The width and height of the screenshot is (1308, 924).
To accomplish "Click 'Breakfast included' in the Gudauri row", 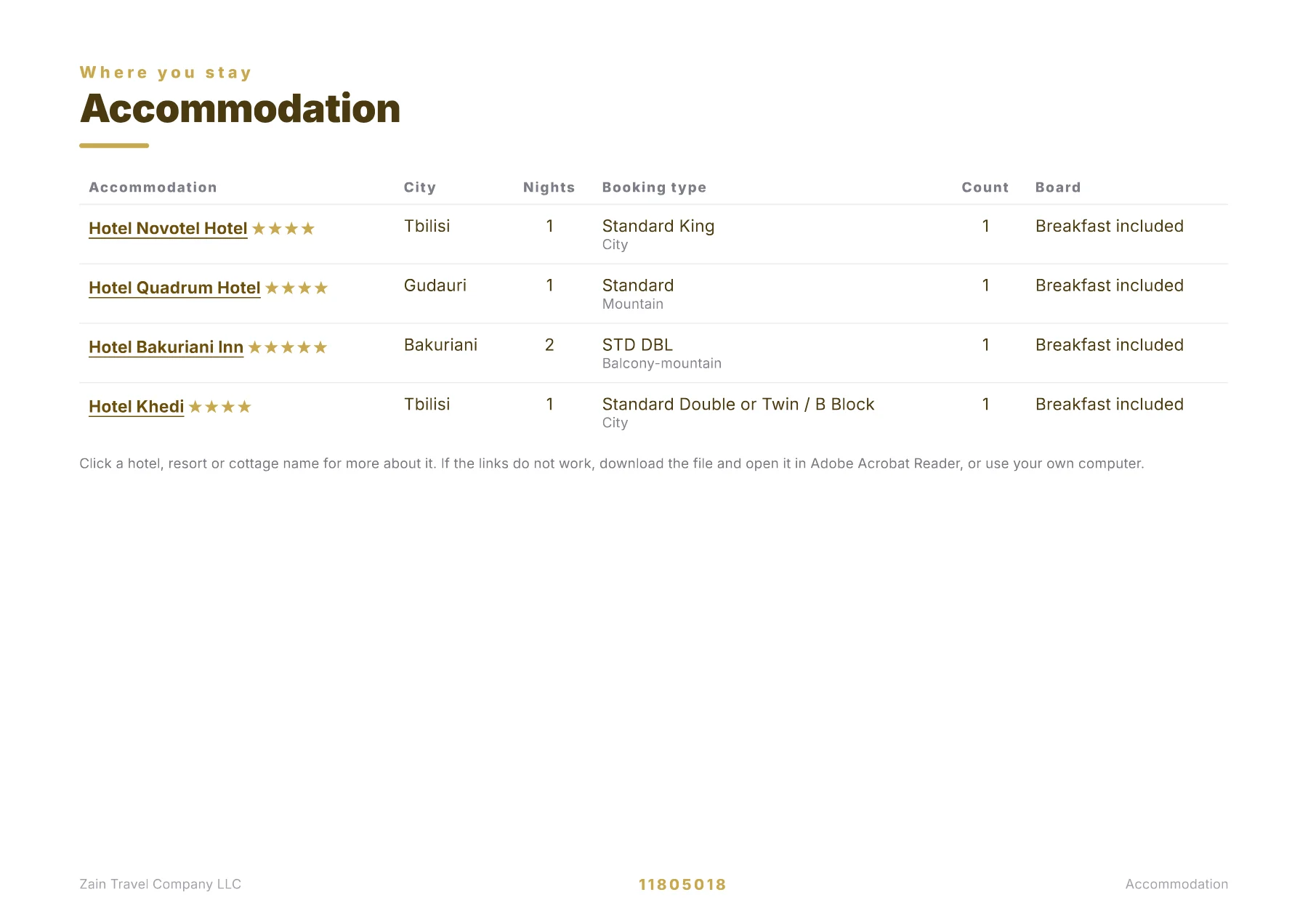I will [1110, 285].
